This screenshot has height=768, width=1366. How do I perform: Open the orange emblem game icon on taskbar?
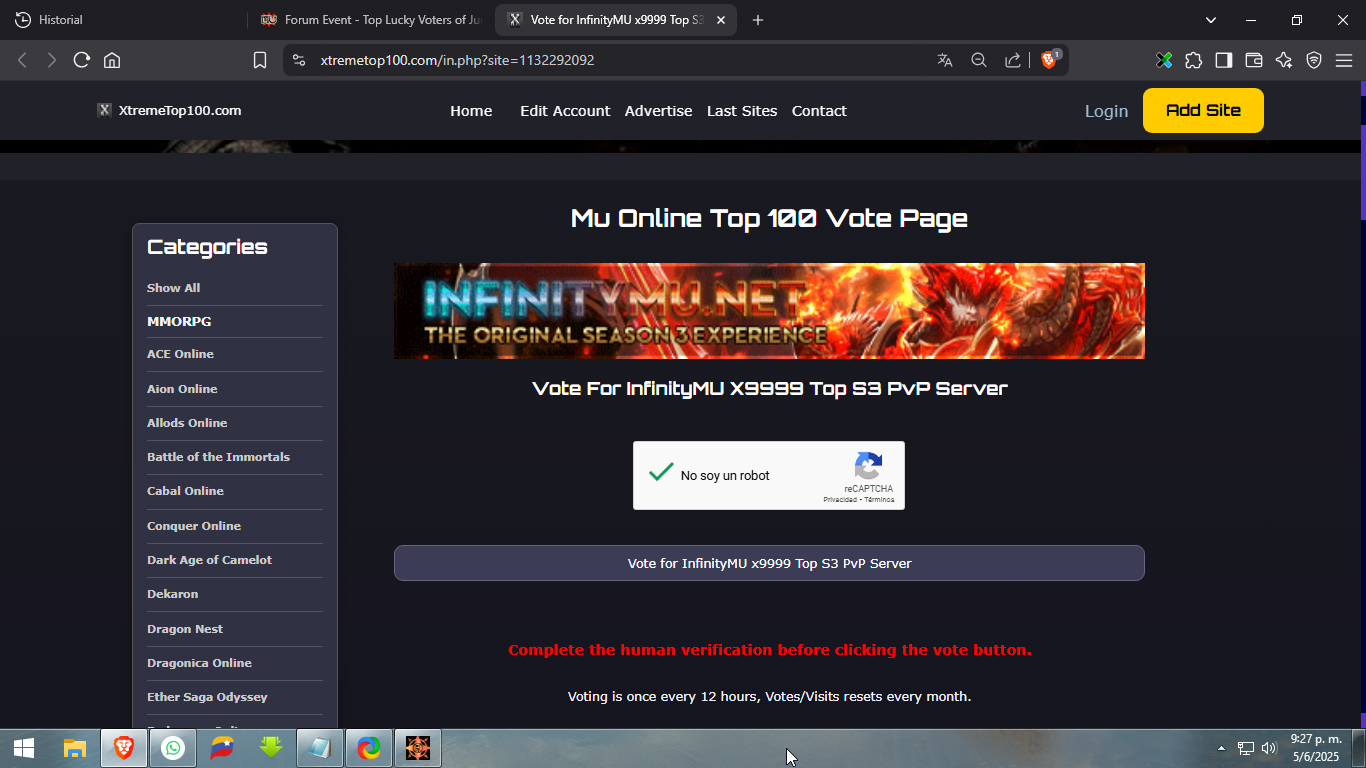(418, 748)
